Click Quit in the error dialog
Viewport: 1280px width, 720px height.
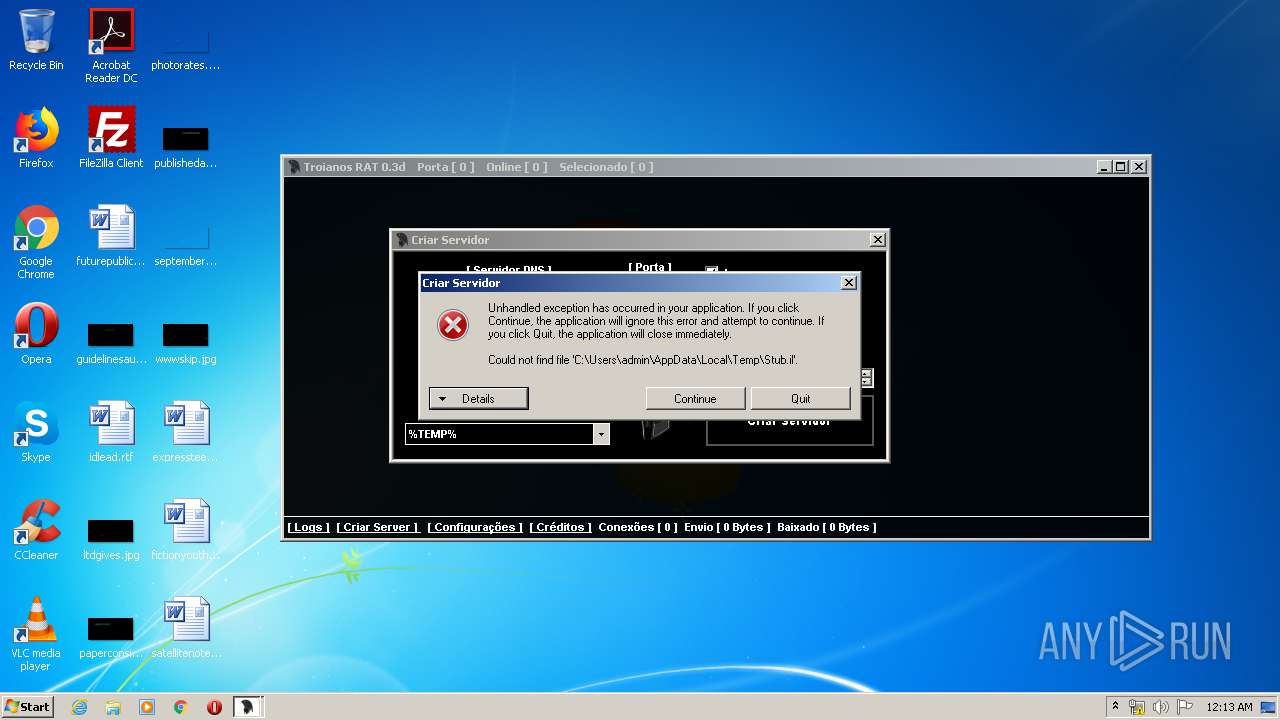coord(800,398)
